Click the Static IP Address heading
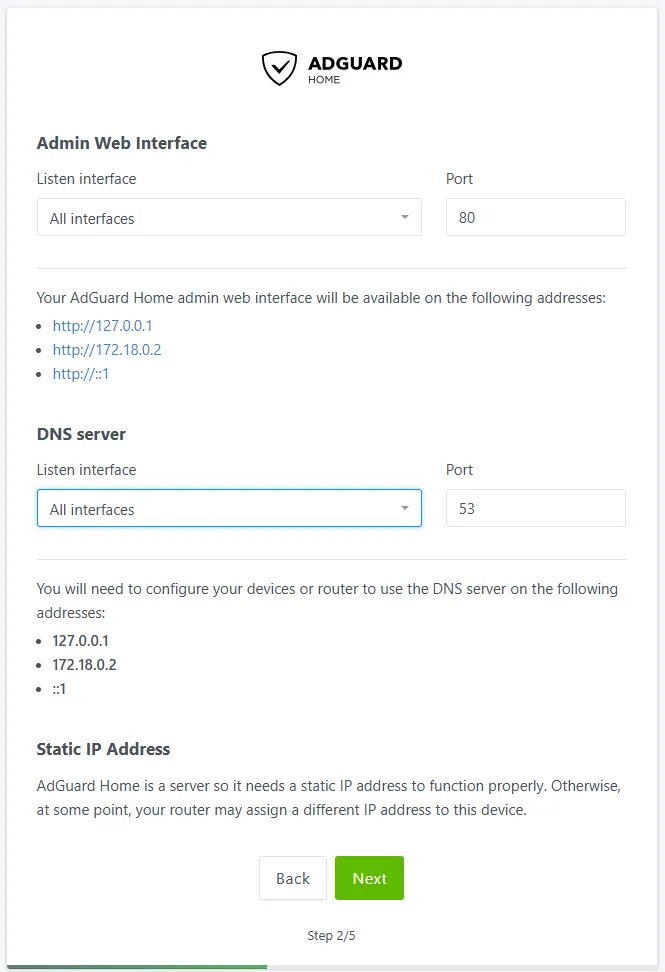 [x=103, y=749]
